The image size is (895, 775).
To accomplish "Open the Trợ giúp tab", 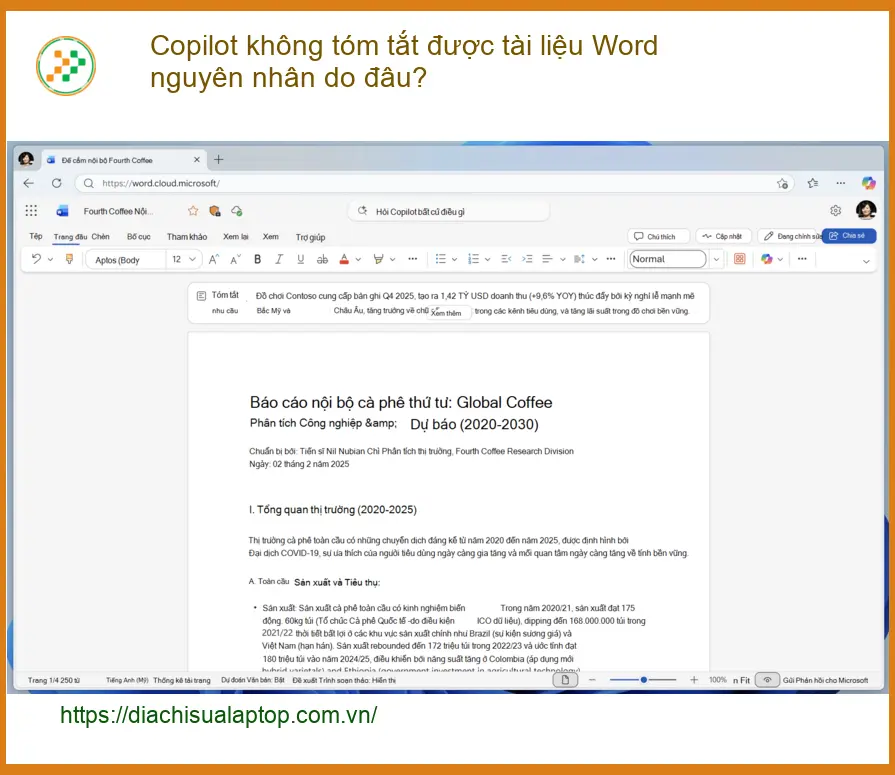I will (x=311, y=237).
